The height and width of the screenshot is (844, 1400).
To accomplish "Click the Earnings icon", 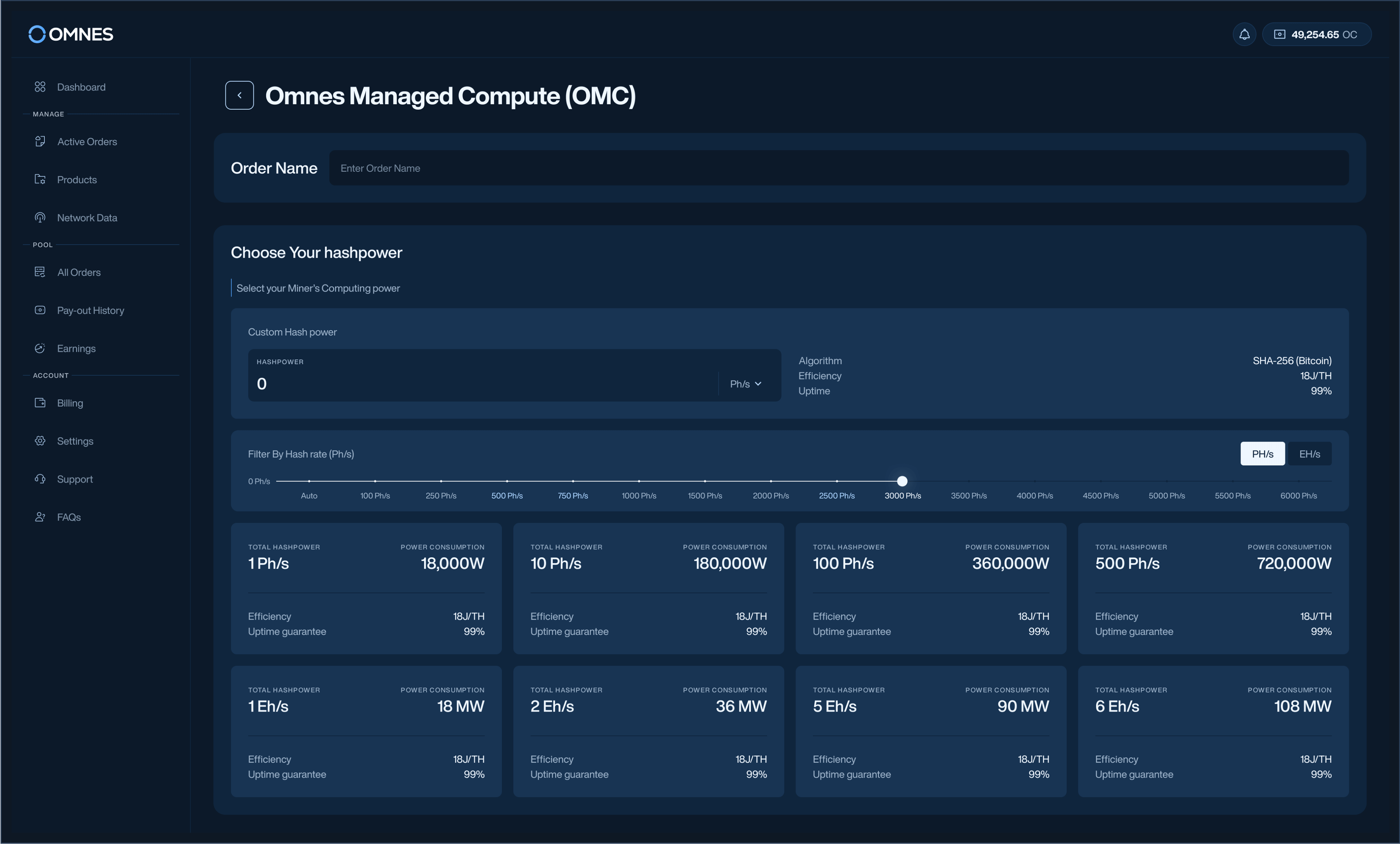I will (x=40, y=348).
